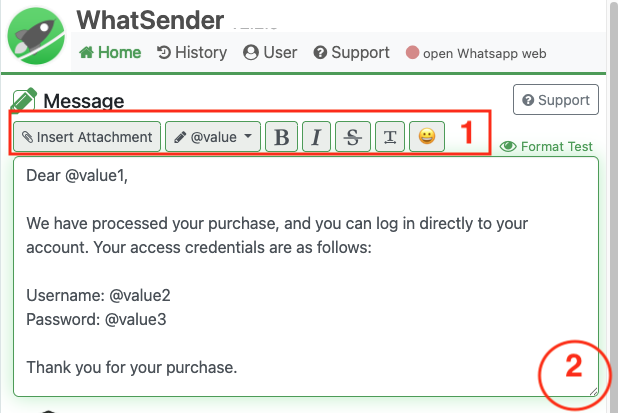Click the textarea resize handle
Viewport: 618px width, 413px height.
pos(593,391)
